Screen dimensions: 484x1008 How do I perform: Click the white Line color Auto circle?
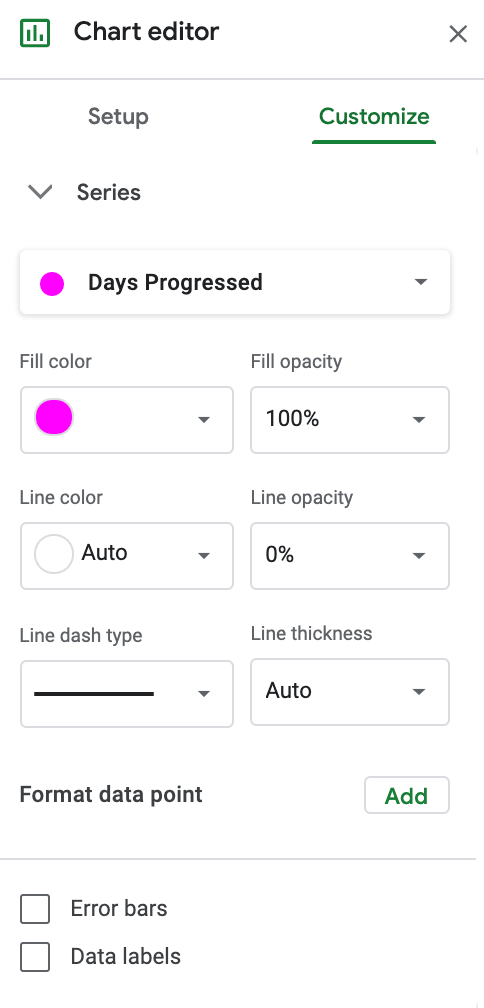point(54,554)
